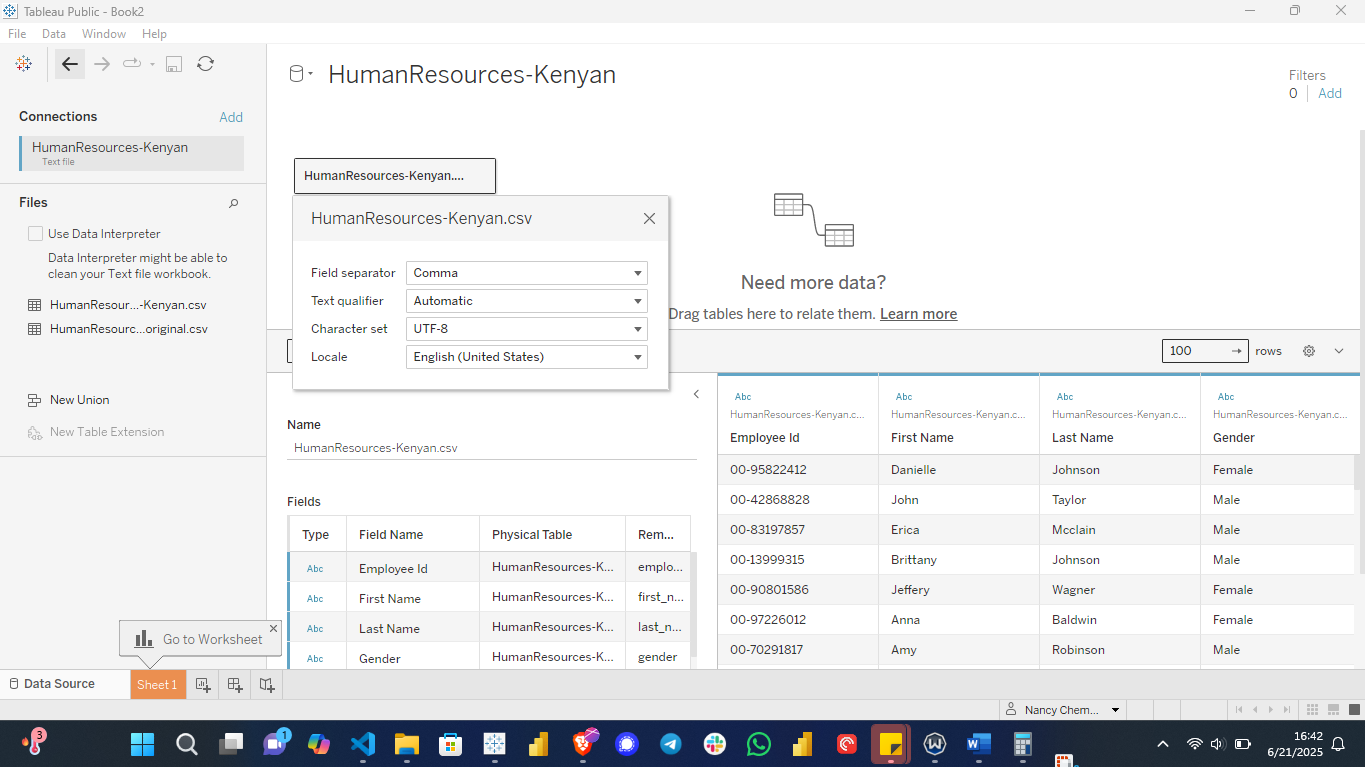Click the Undo back arrow in toolbar

pos(69,64)
